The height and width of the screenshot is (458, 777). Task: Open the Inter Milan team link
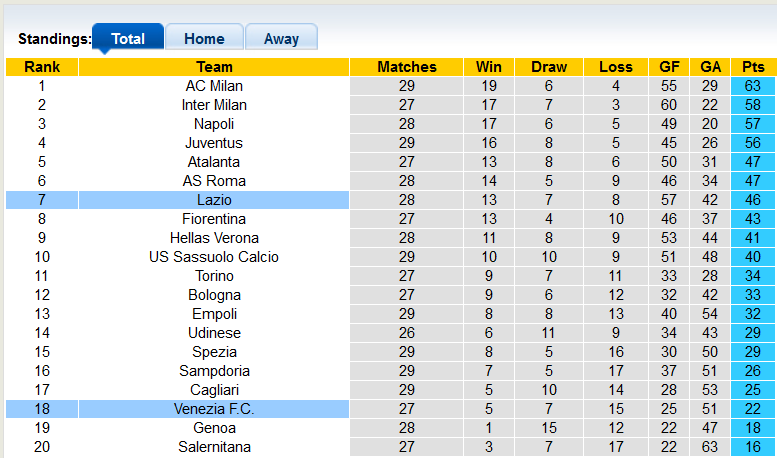[x=214, y=105]
